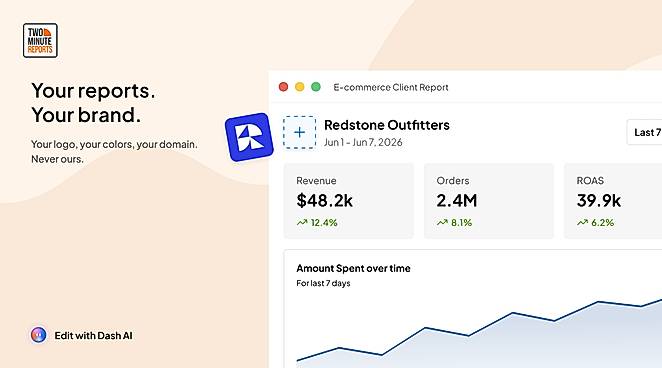
Task: Click the Amount Spent over time heading
Action: pyautogui.click(x=353, y=268)
